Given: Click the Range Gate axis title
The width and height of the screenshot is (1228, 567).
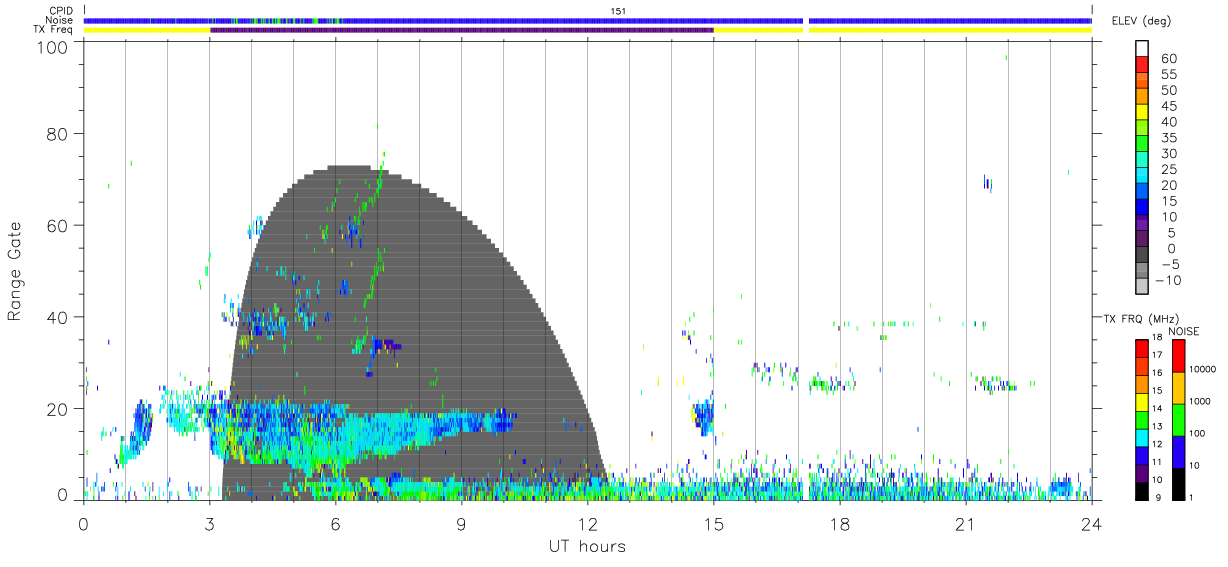Looking at the screenshot, I should click(15, 271).
